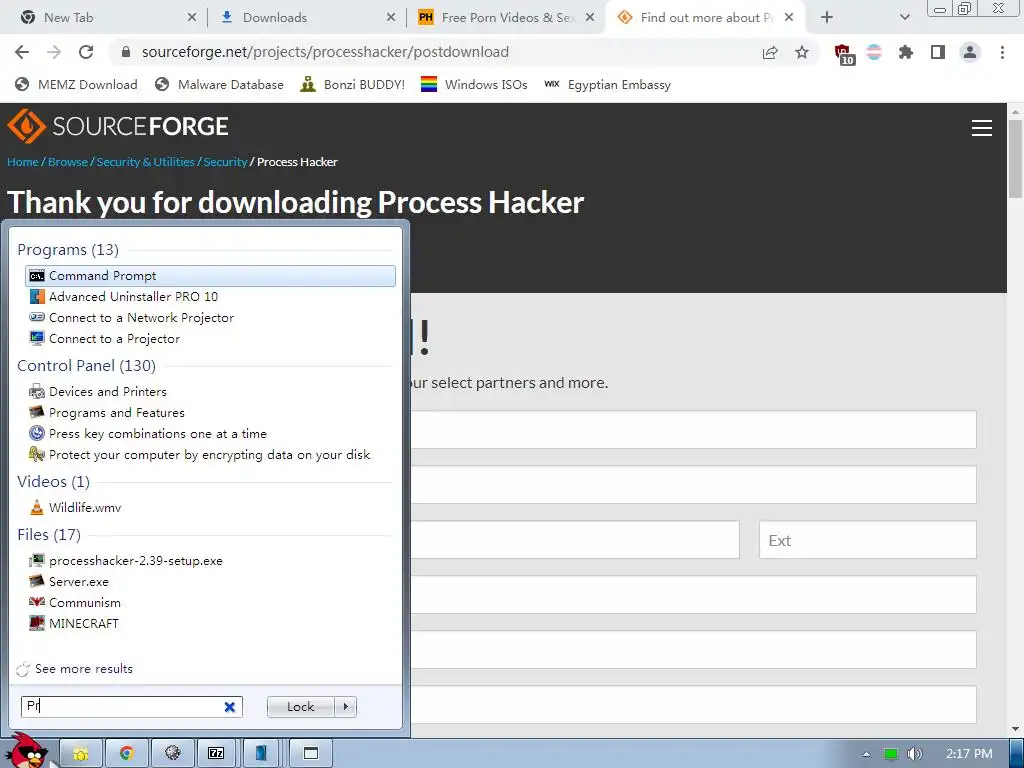Click See more results
This screenshot has width=1024, height=768.
pyautogui.click(x=84, y=669)
